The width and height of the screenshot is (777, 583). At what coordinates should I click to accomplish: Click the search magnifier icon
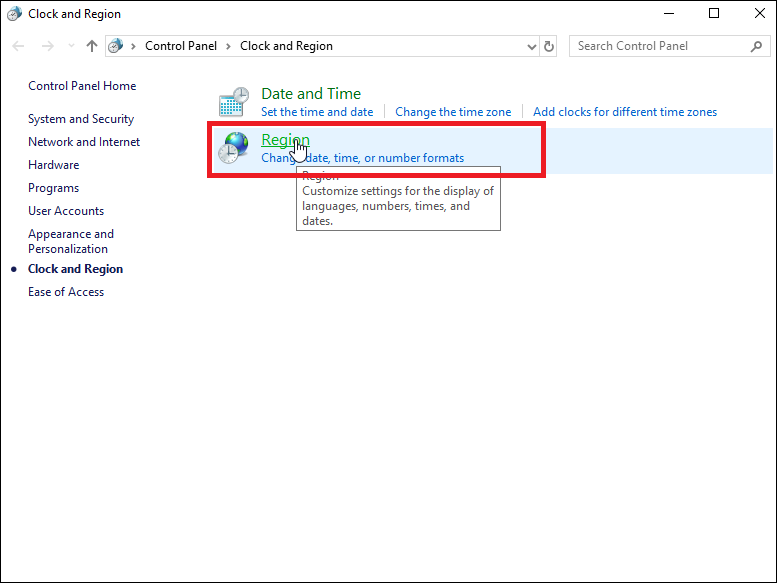click(x=756, y=46)
